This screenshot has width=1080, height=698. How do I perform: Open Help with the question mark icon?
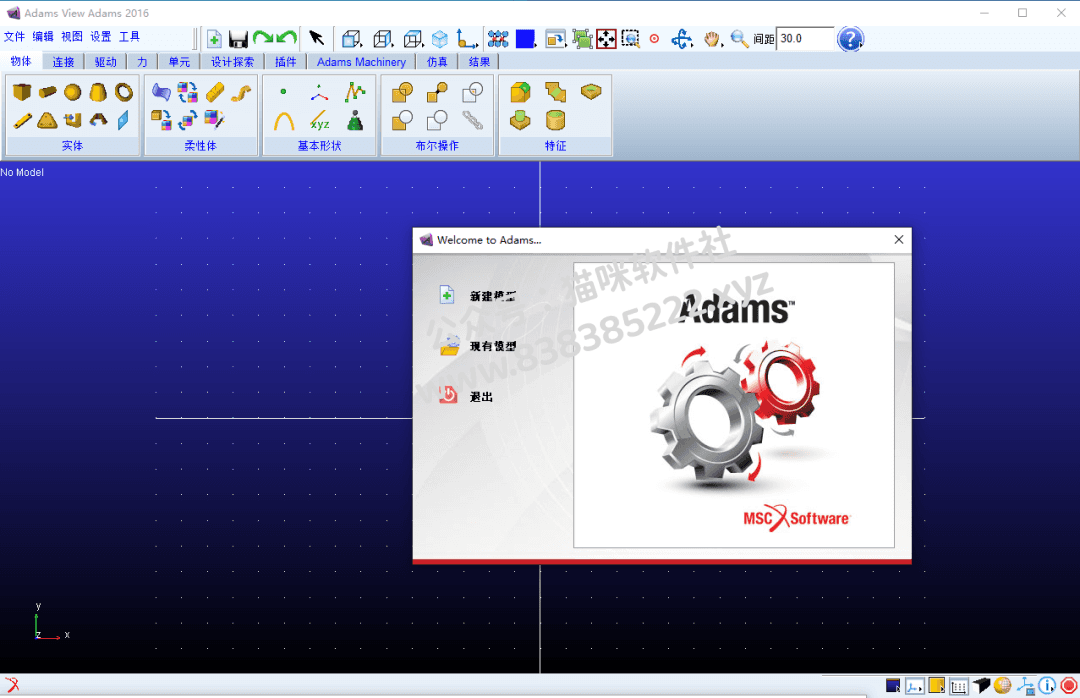click(x=850, y=39)
